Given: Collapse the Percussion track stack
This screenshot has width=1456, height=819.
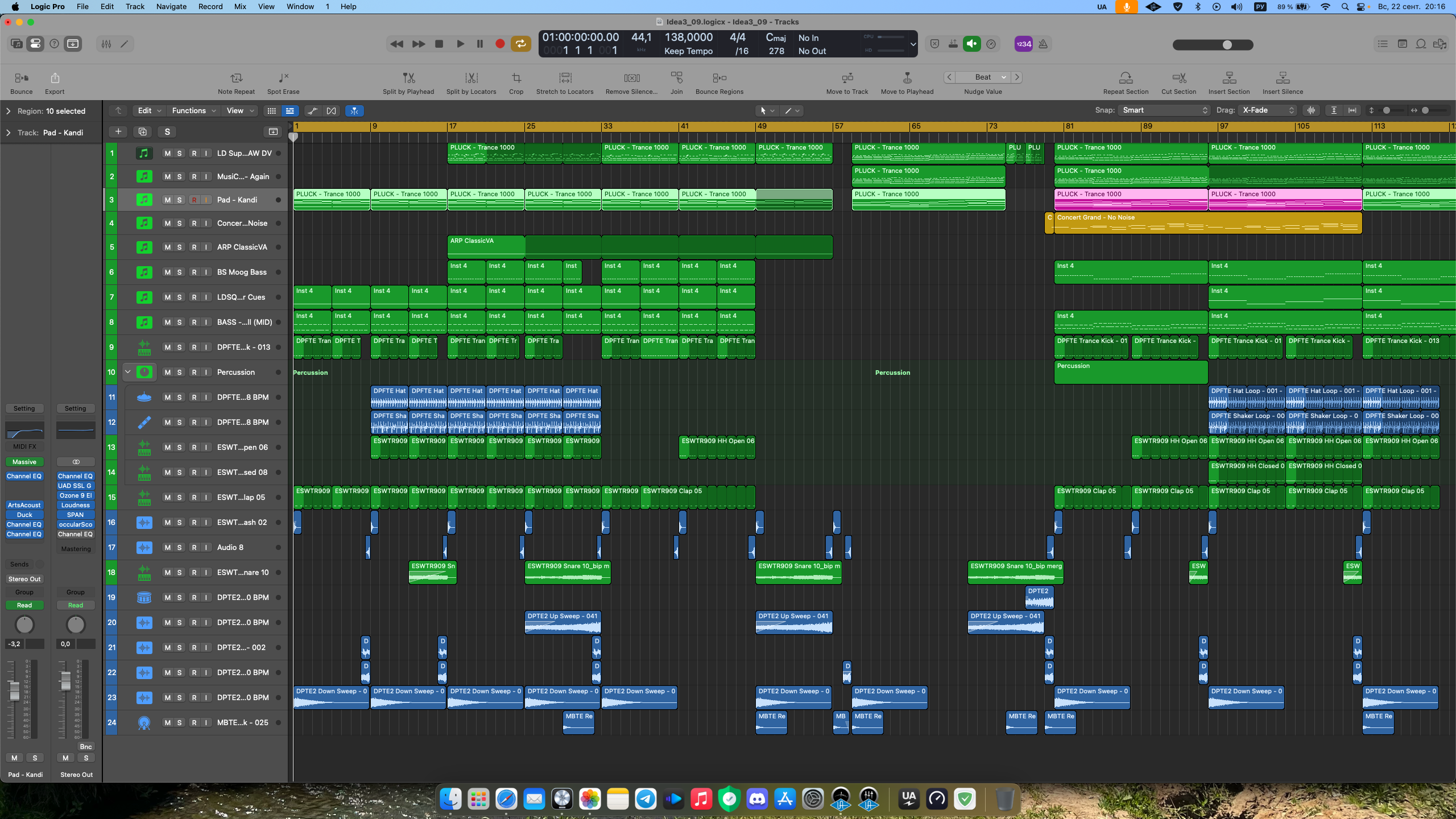Looking at the screenshot, I should [128, 373].
